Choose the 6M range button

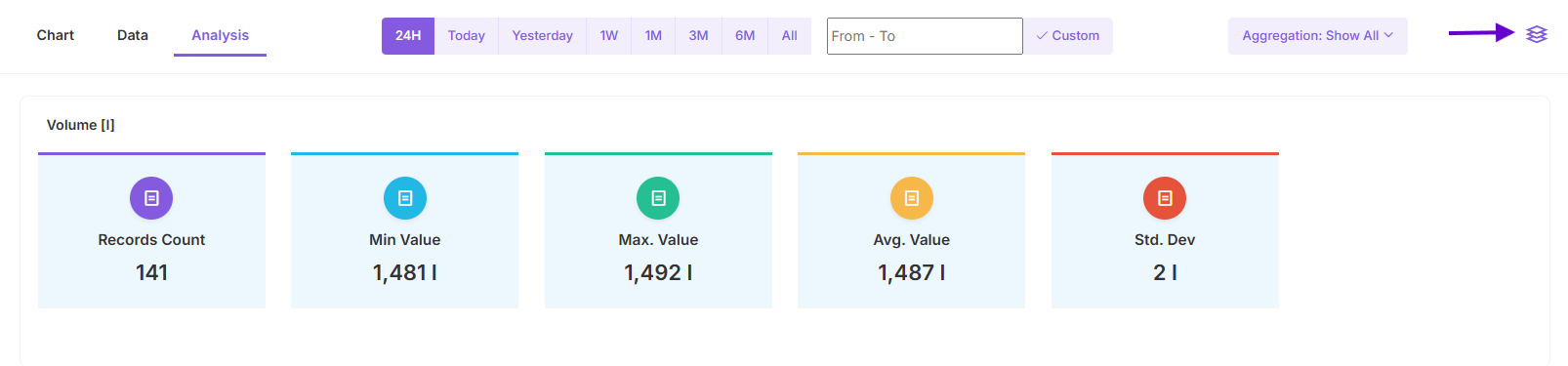pyautogui.click(x=745, y=36)
